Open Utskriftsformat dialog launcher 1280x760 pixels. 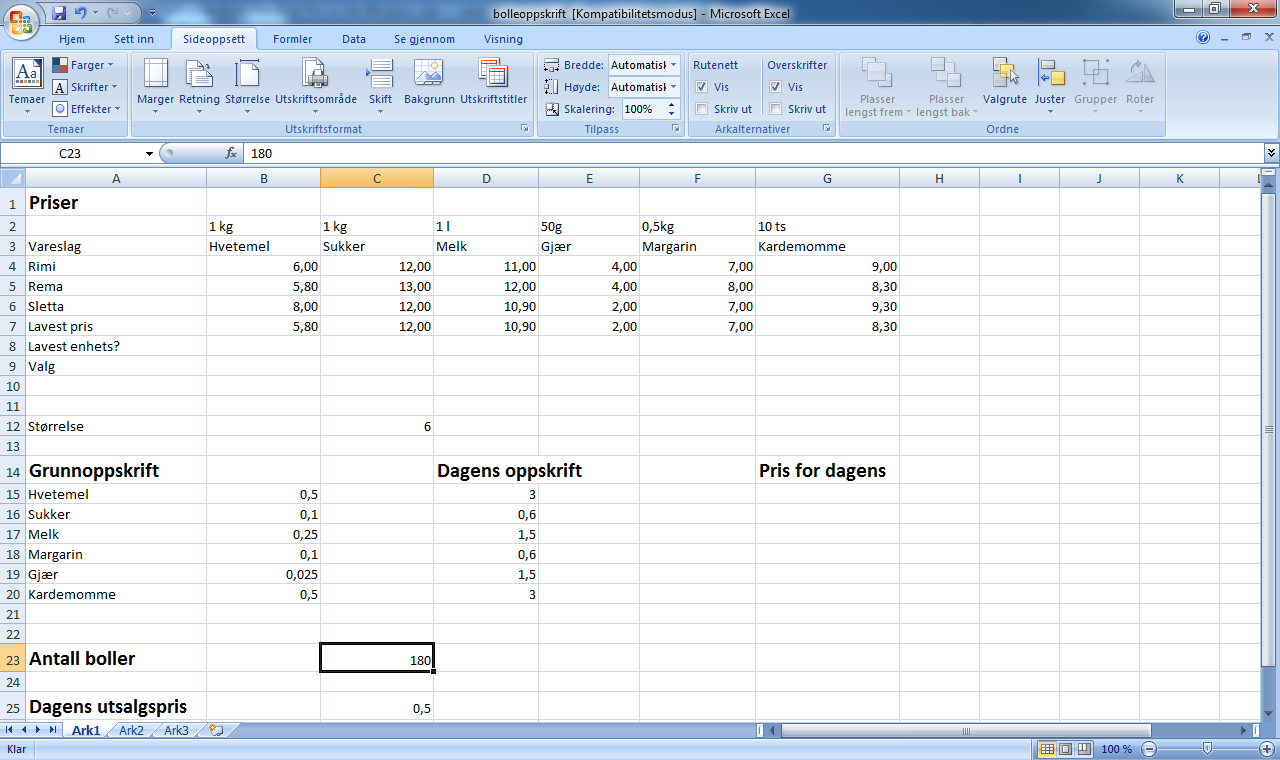point(524,129)
